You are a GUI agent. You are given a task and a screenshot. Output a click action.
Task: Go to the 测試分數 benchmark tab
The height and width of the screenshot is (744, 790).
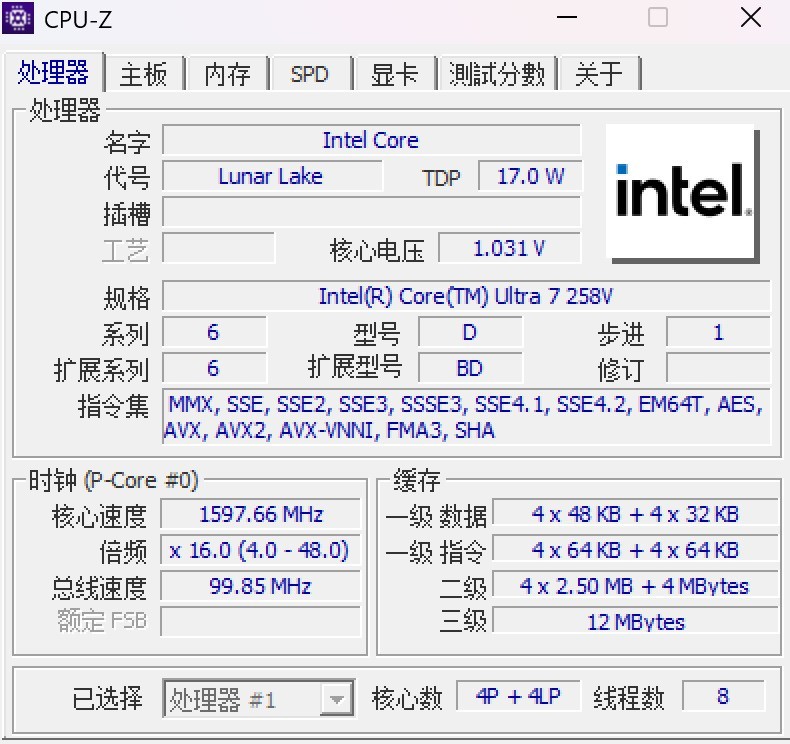point(496,75)
